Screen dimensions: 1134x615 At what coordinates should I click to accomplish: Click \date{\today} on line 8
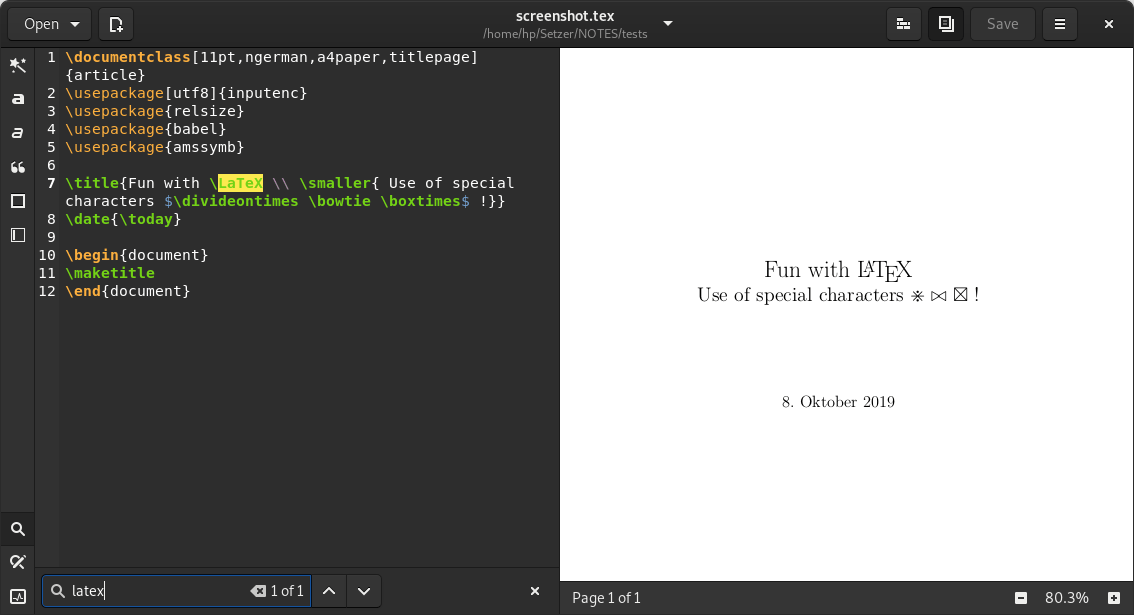coord(123,219)
